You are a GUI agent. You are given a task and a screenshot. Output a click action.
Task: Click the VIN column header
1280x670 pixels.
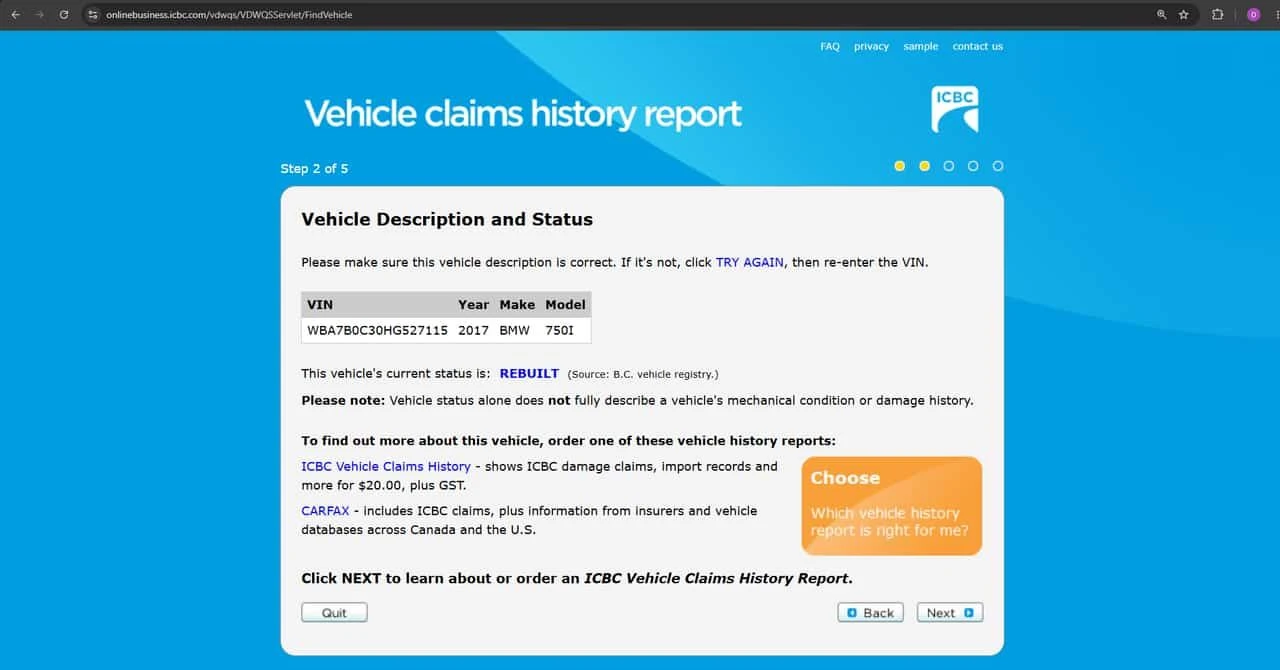[x=320, y=304]
